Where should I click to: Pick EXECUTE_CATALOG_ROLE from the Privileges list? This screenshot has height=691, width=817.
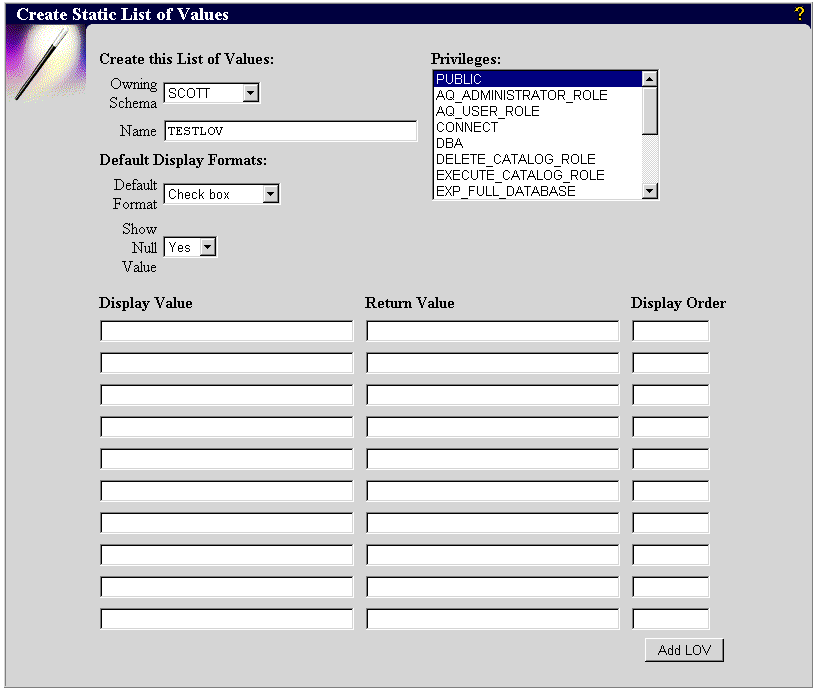pos(536,175)
